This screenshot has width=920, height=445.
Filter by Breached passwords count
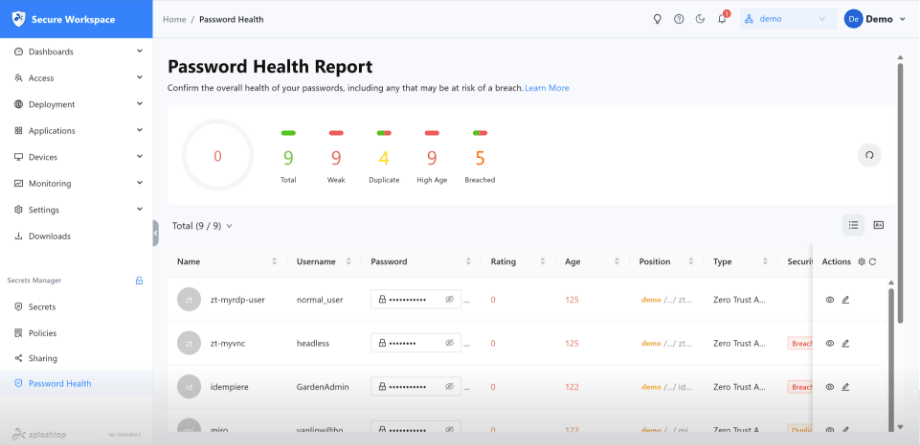[480, 157]
